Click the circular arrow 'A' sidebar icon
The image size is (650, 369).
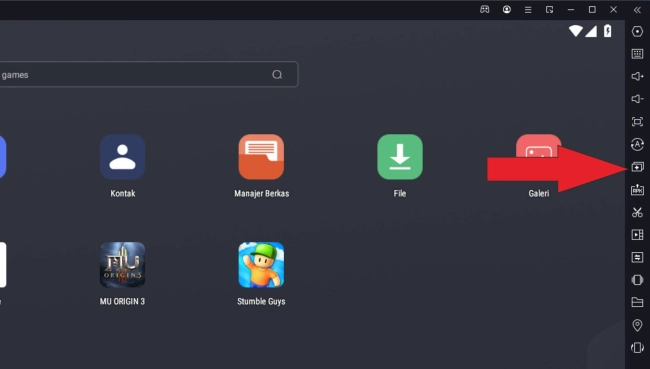click(637, 144)
